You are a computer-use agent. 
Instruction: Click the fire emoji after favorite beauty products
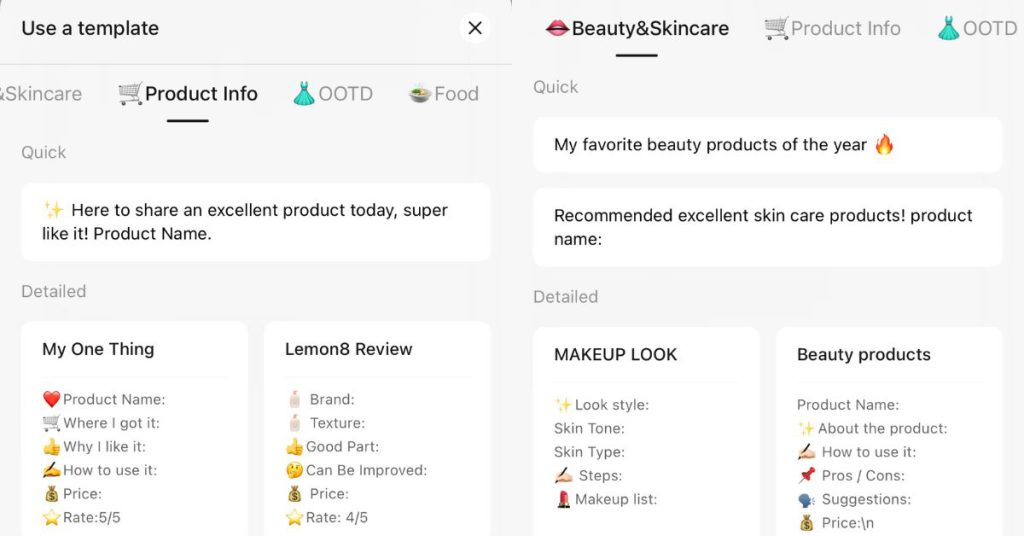(884, 144)
